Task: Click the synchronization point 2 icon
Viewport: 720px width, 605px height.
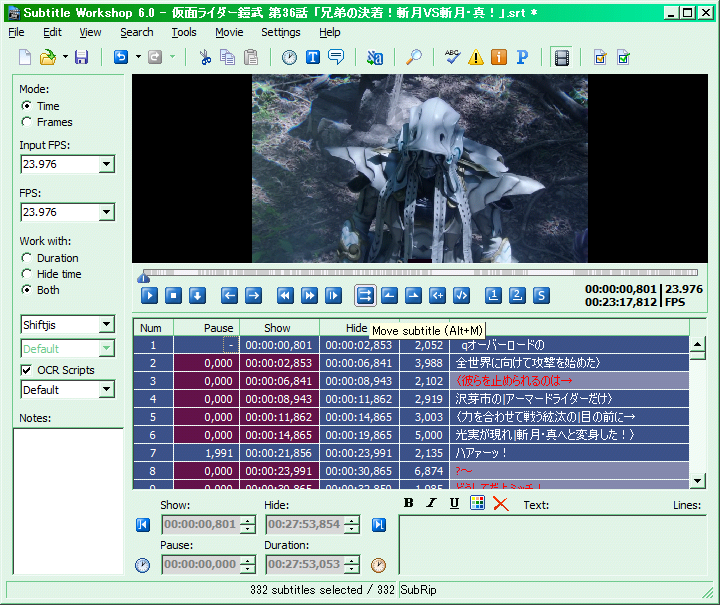Action: 517,296
